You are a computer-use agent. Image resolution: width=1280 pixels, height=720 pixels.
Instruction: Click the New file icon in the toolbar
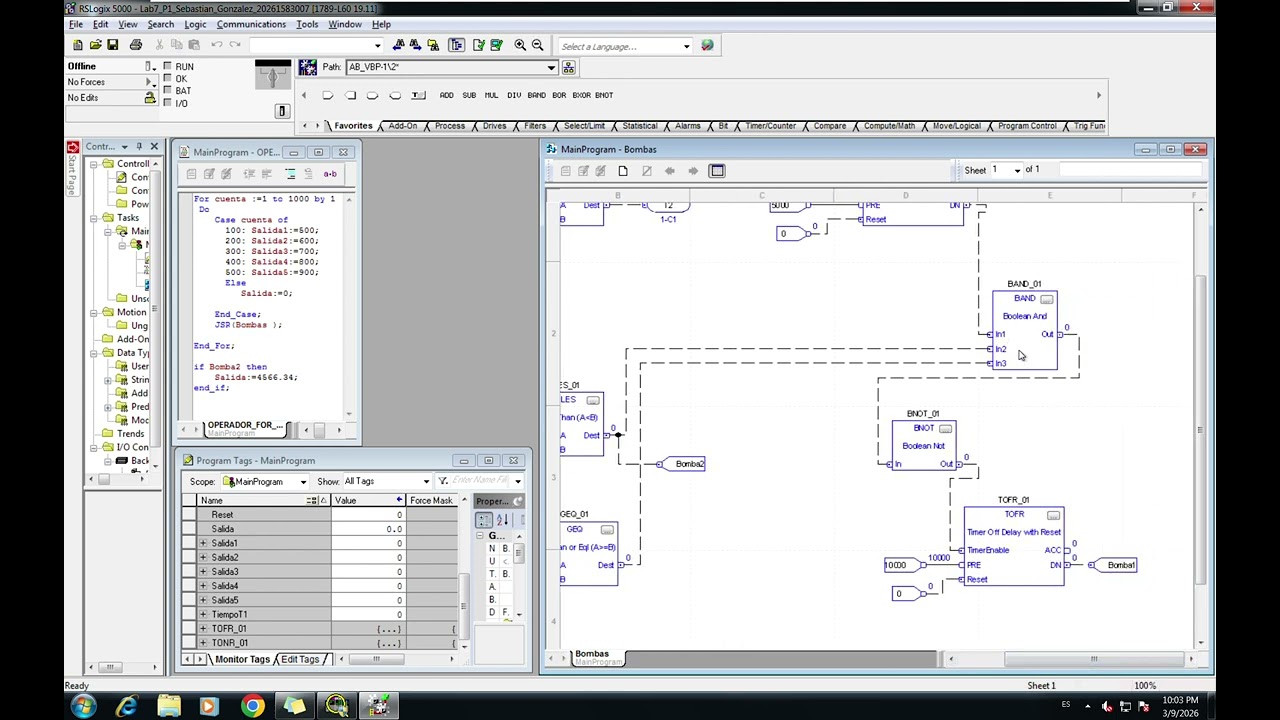(x=78, y=45)
